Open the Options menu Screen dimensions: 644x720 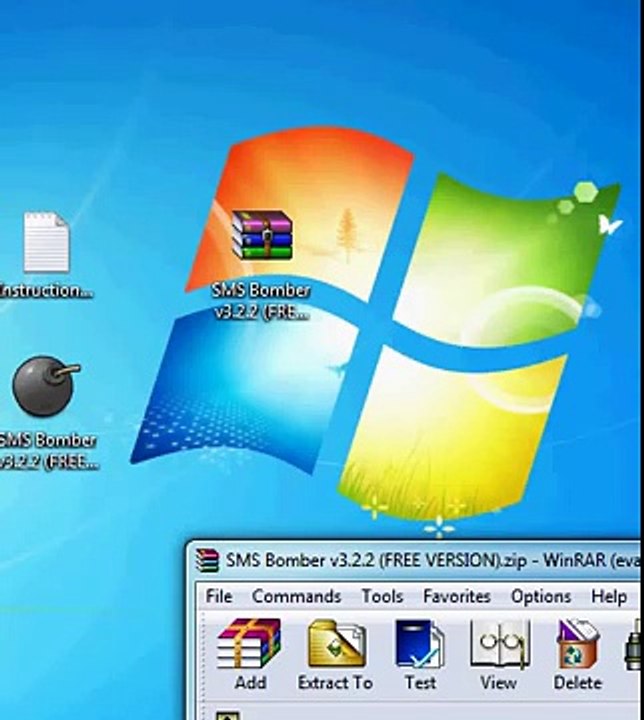click(541, 596)
